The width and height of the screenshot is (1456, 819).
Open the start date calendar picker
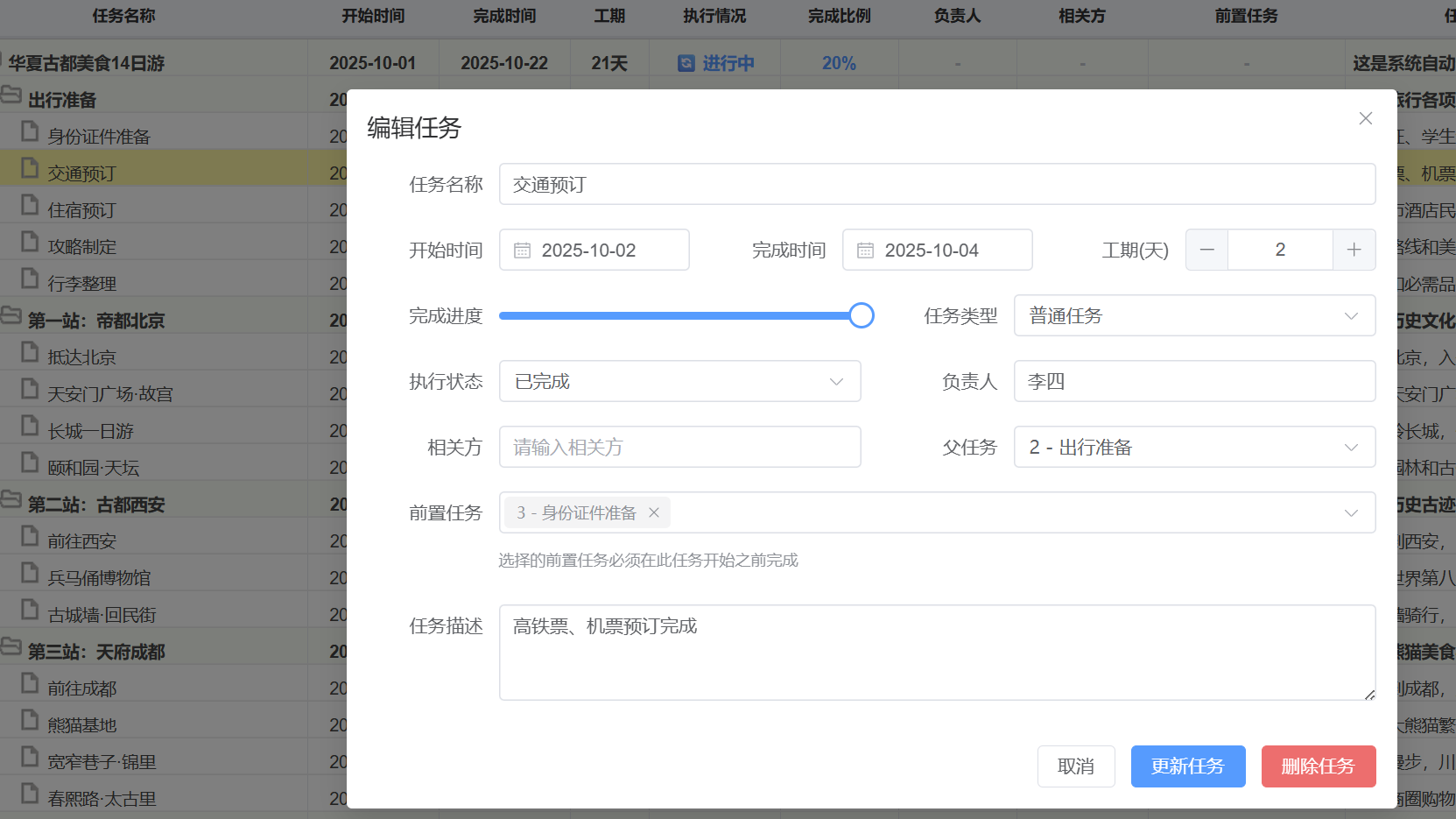click(524, 250)
